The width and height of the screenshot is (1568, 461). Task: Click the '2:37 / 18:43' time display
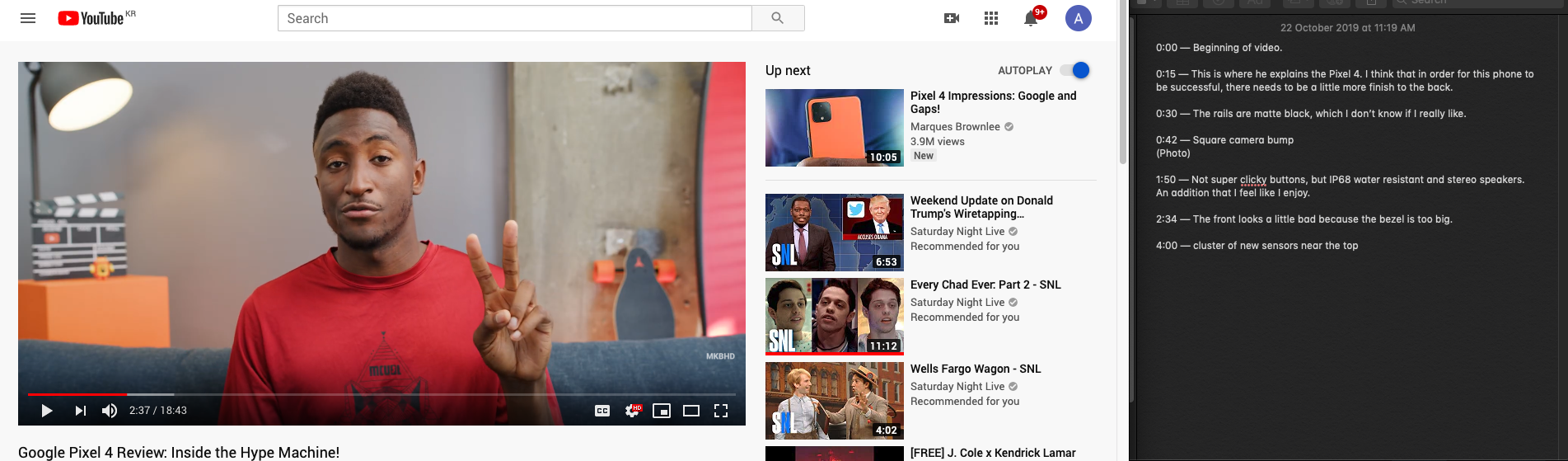pyautogui.click(x=158, y=411)
